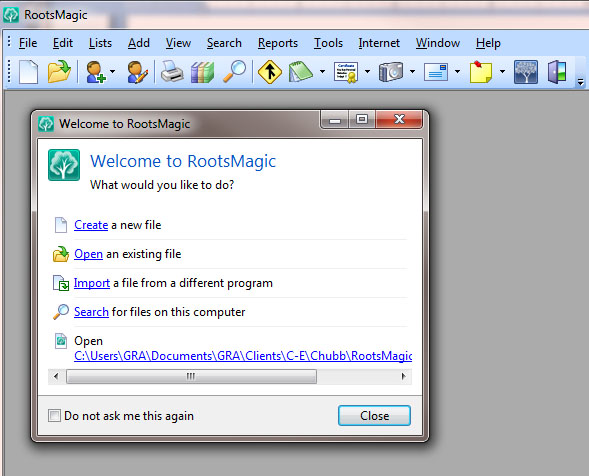Click the folder icon beside Open existing file
The image size is (589, 476).
(61, 254)
